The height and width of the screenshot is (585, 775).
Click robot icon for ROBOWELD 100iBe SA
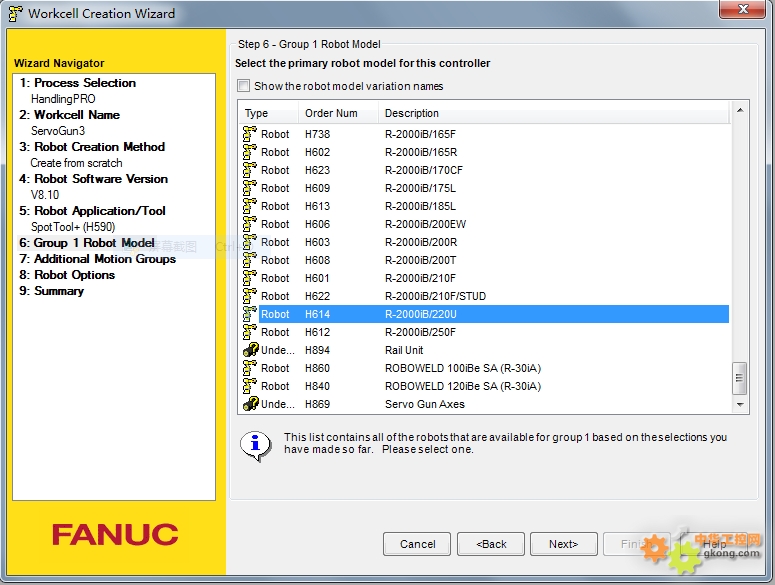(250, 368)
